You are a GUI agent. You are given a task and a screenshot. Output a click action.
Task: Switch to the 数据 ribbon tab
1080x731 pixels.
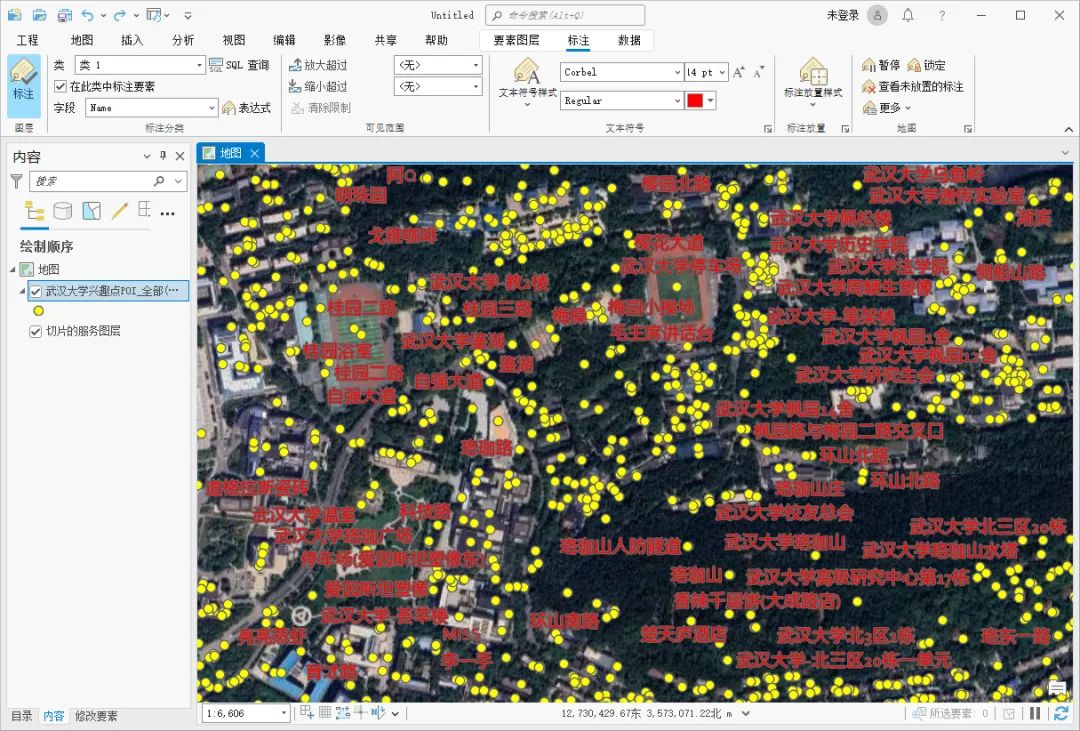(x=630, y=41)
